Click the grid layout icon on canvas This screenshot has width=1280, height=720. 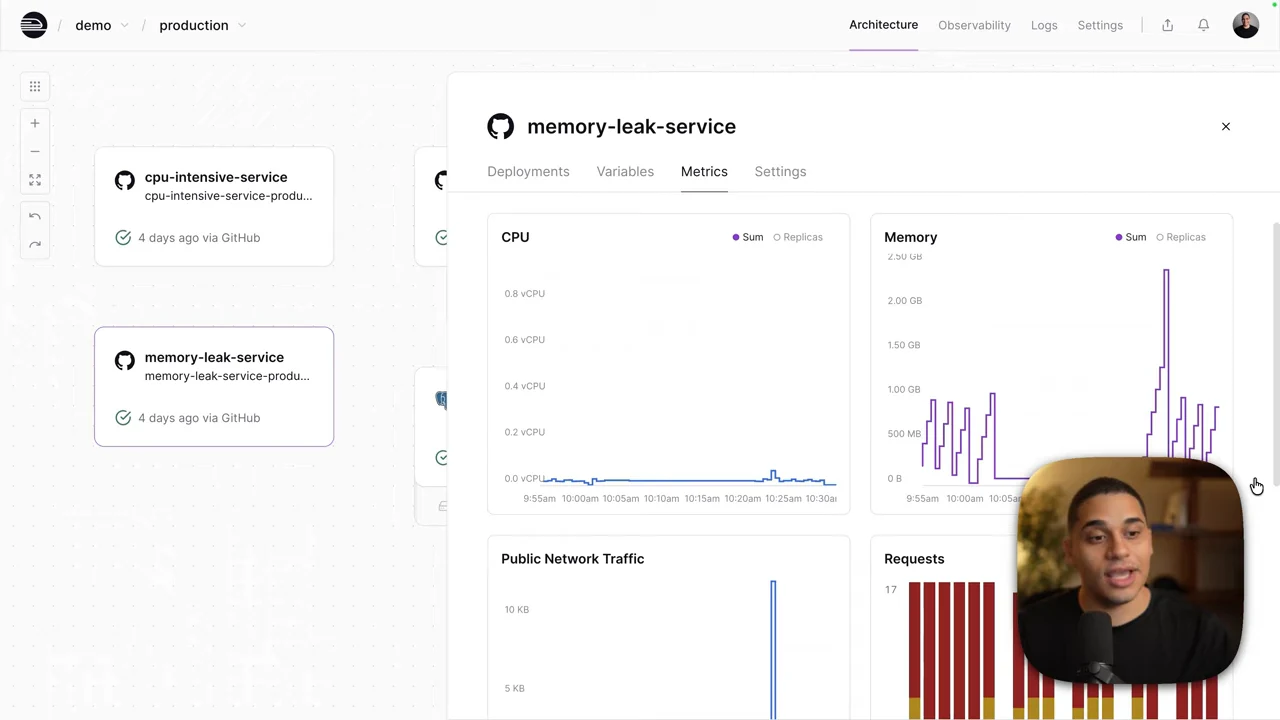tap(35, 87)
